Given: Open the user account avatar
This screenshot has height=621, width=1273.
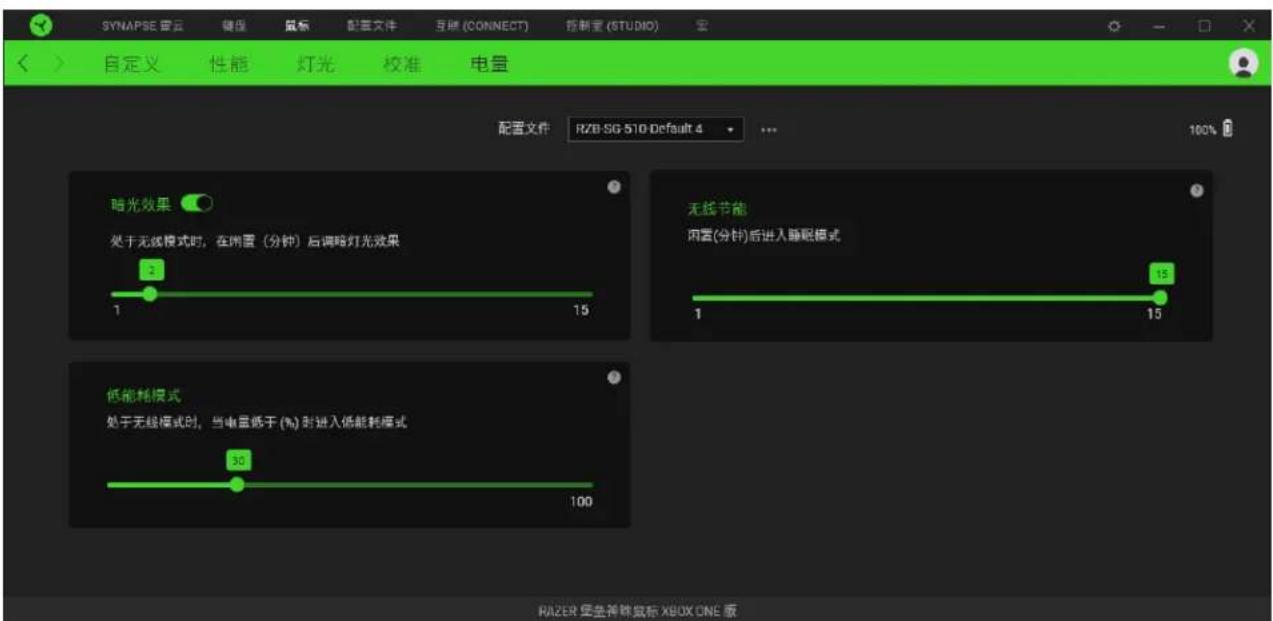Looking at the screenshot, I should [1243, 63].
